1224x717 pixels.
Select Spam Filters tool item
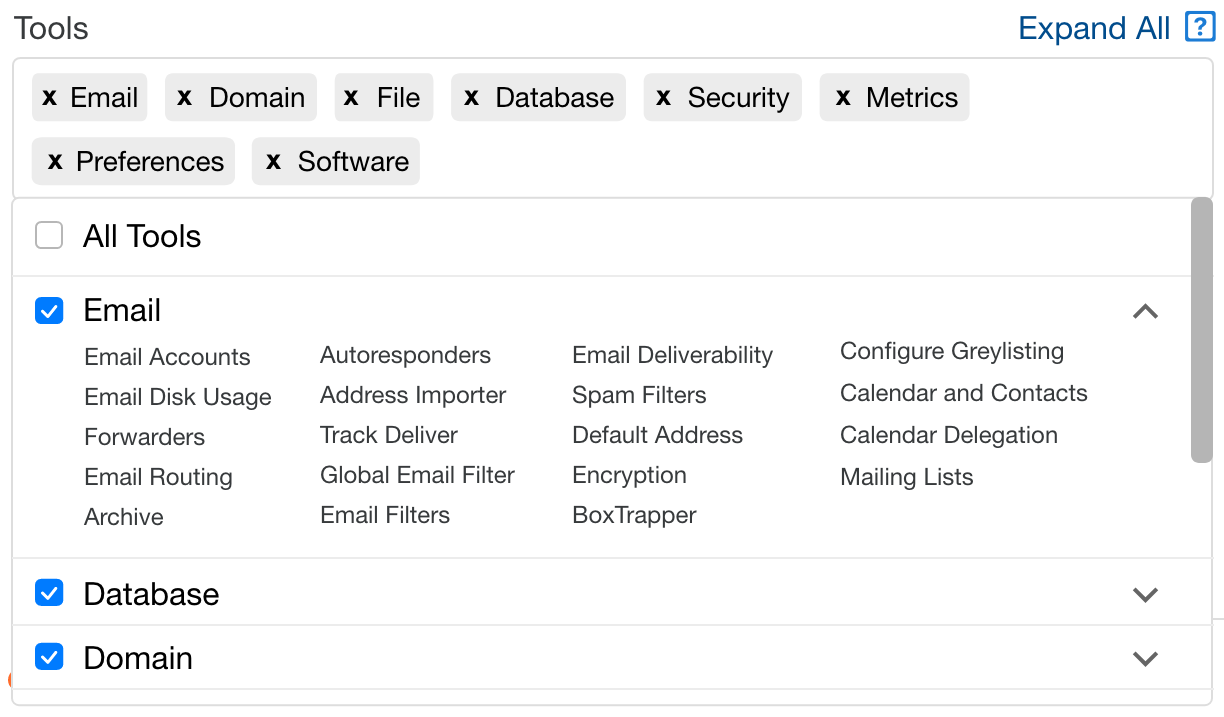pyautogui.click(x=639, y=395)
